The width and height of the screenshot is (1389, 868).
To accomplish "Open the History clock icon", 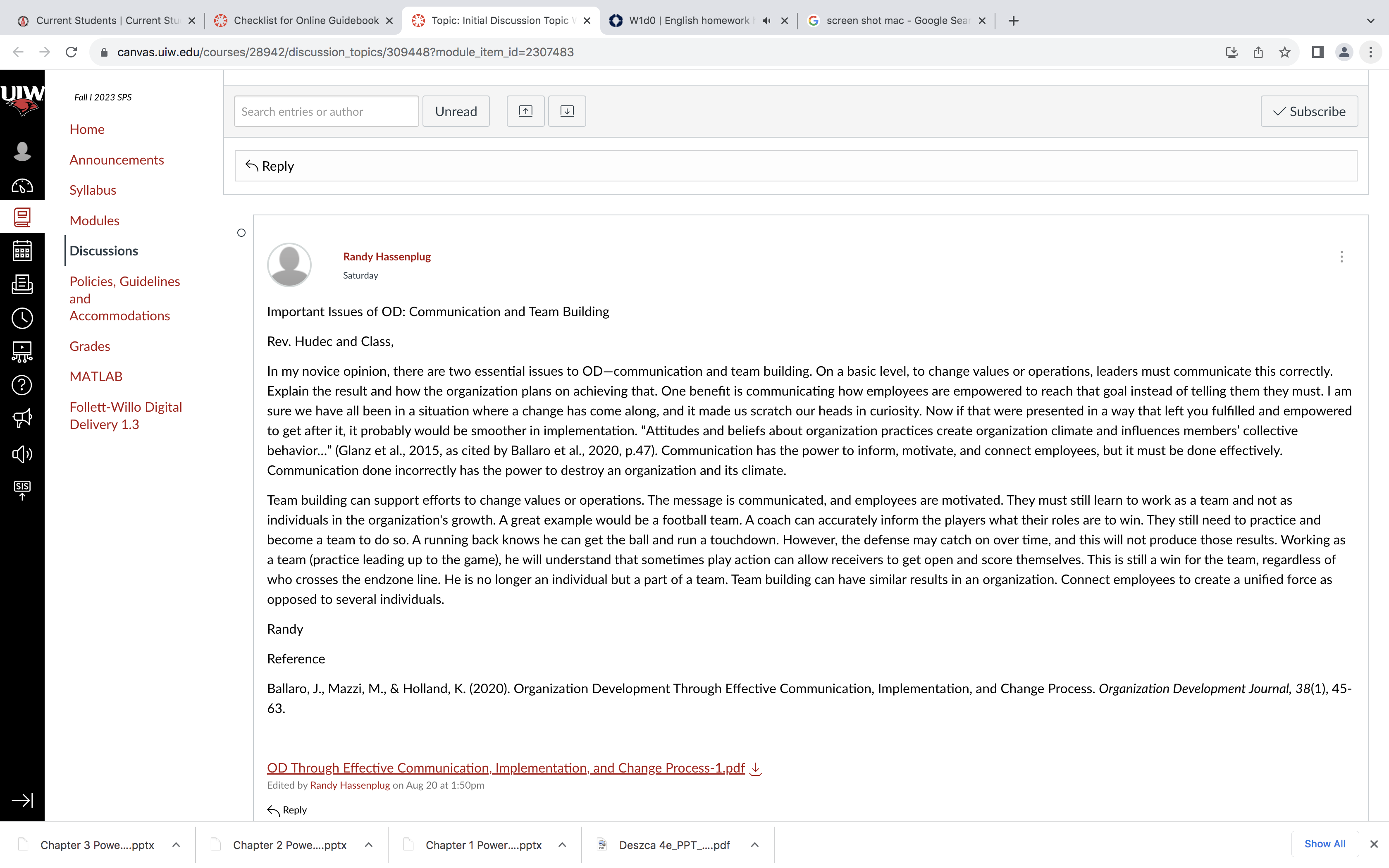I will point(22,318).
